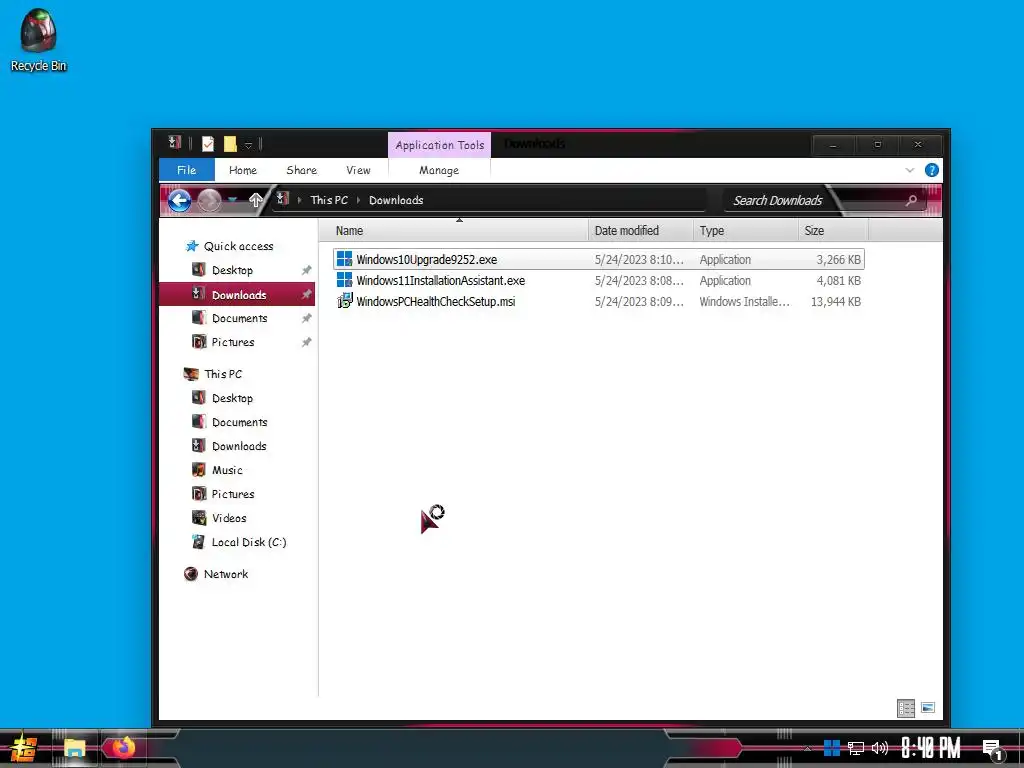Expand the breadcrumb arrow after This PC
Viewport: 1024px width, 768px height.
[x=359, y=200]
